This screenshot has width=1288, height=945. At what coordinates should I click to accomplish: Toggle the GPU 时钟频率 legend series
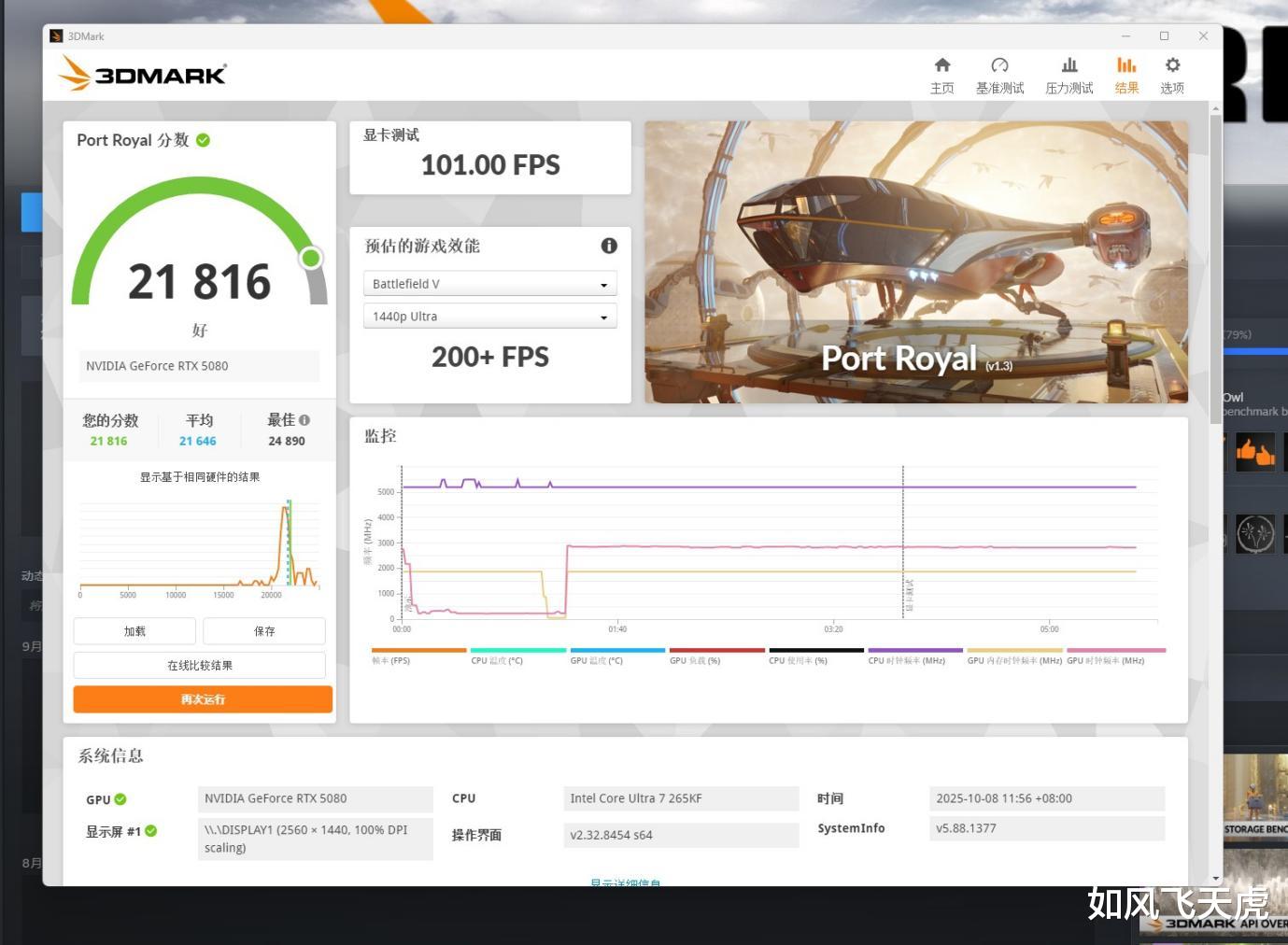pyautogui.click(x=1116, y=656)
